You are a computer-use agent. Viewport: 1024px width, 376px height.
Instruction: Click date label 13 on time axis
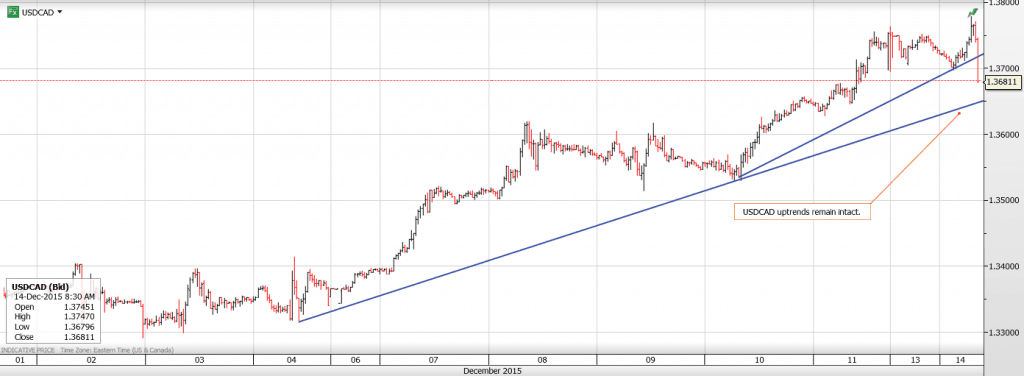(915, 360)
